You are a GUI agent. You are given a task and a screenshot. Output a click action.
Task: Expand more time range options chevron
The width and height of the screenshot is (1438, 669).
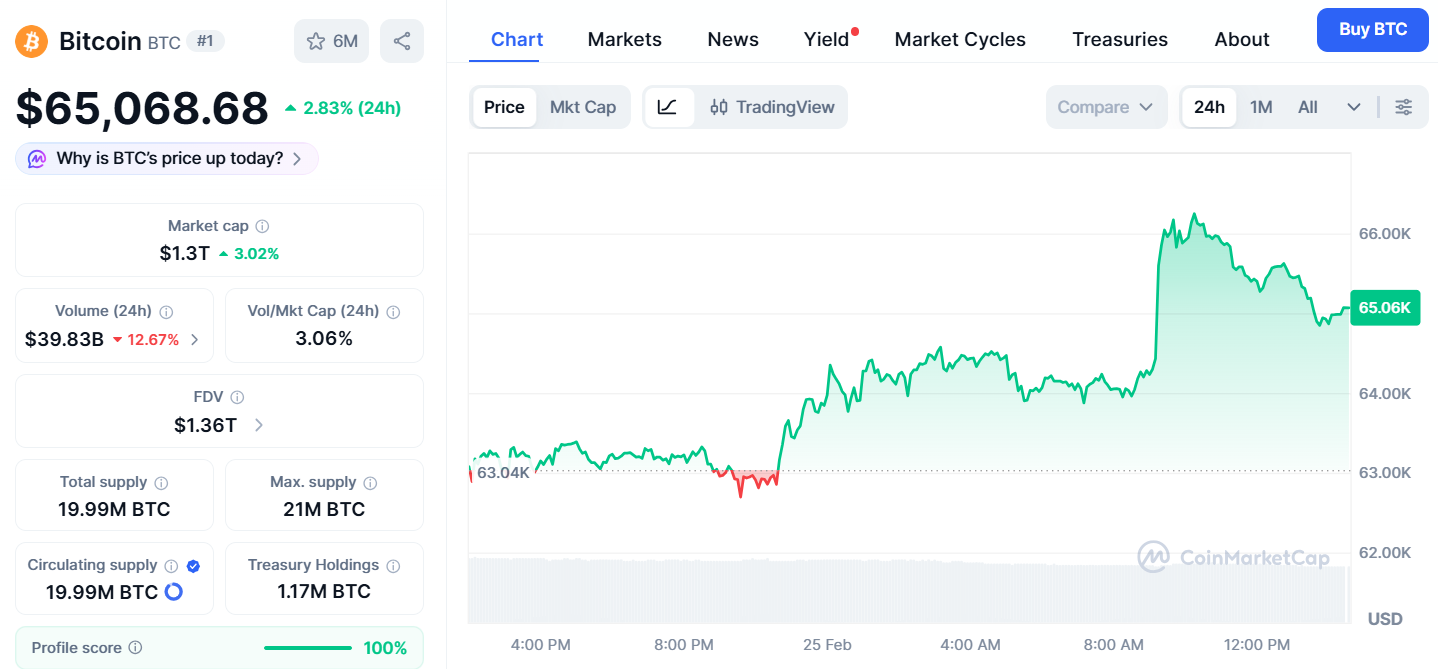(x=1354, y=107)
